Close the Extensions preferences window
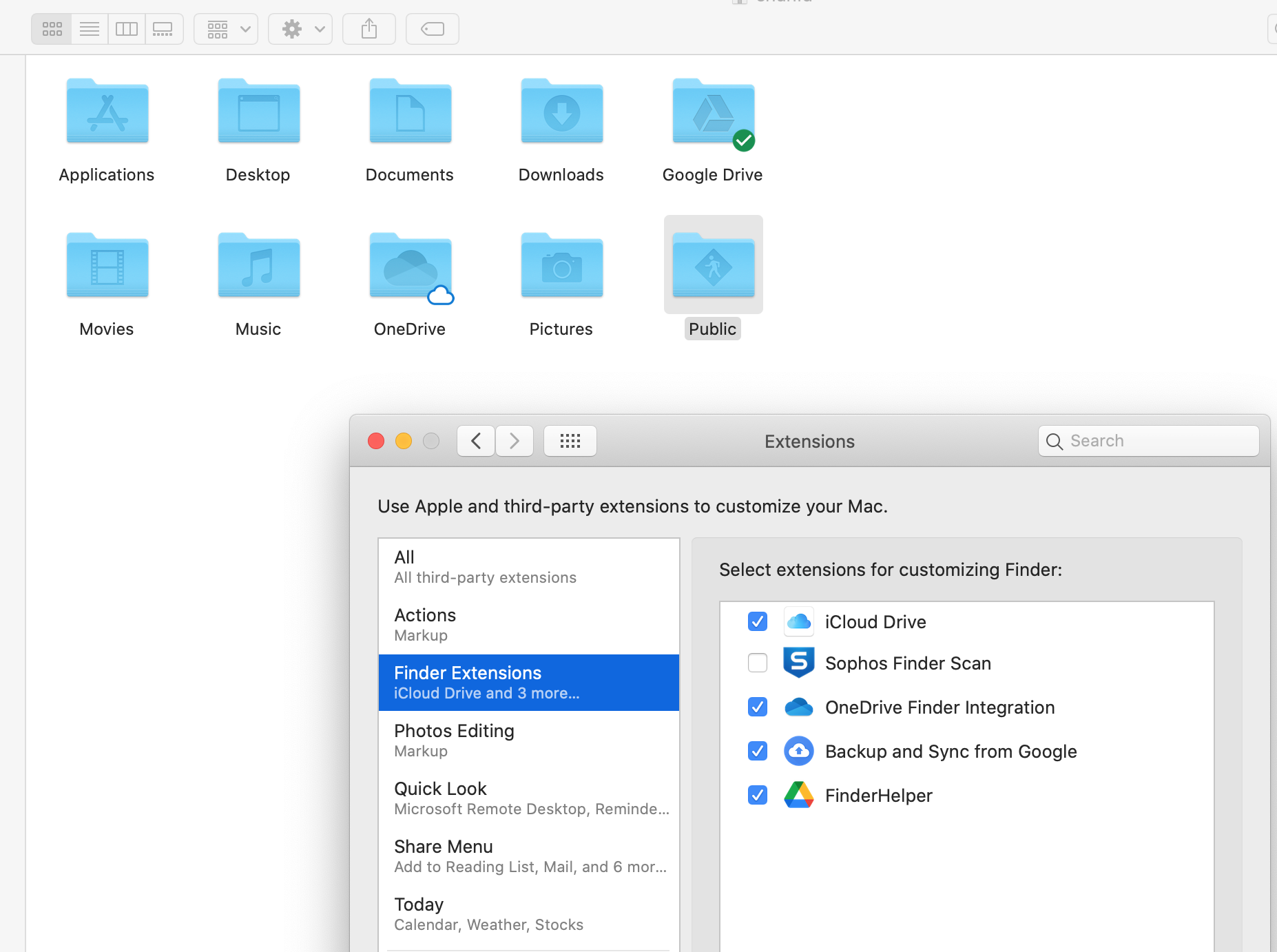1277x952 pixels. pyautogui.click(x=376, y=441)
